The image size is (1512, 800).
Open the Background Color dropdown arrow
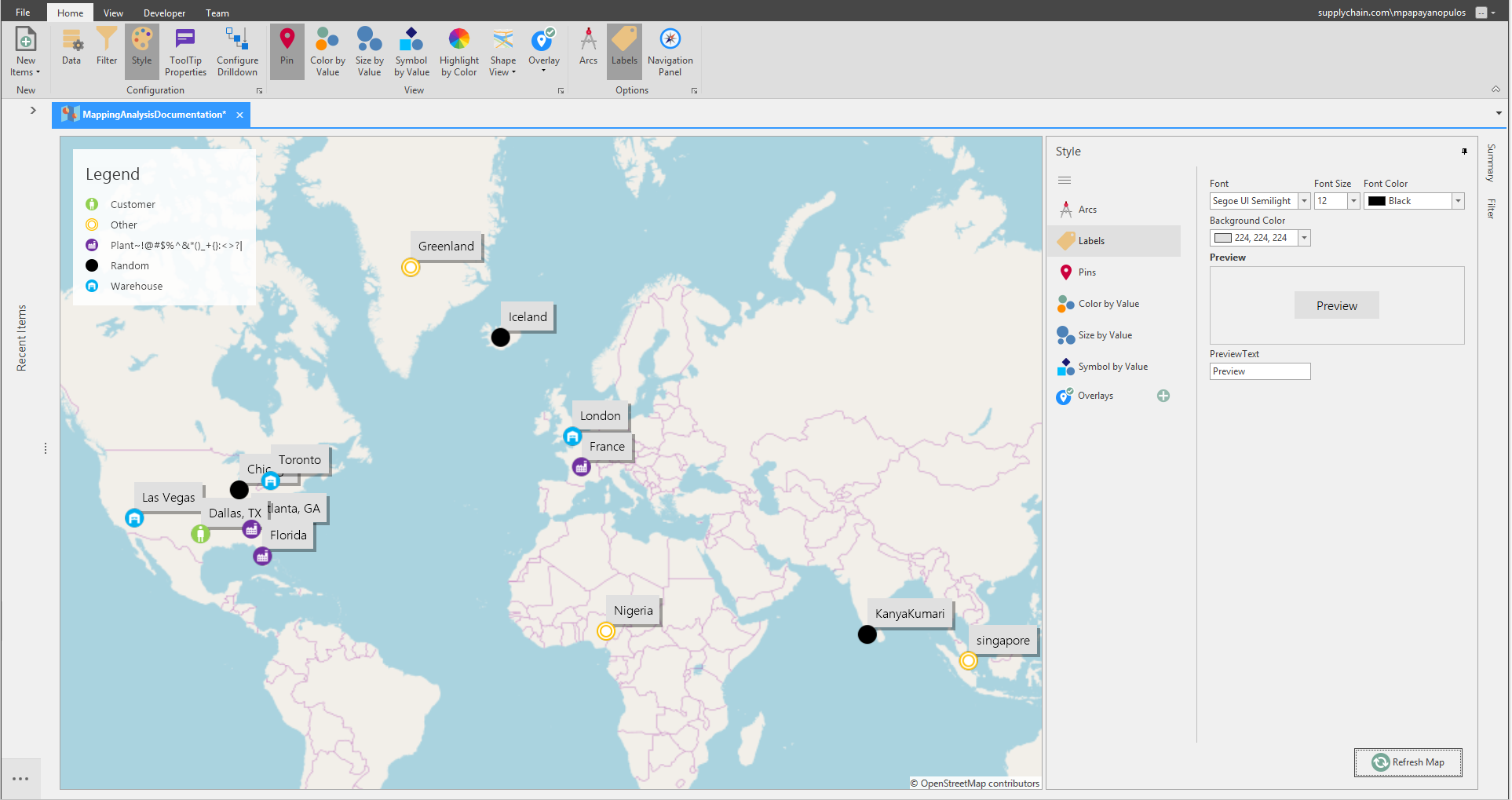point(1304,238)
